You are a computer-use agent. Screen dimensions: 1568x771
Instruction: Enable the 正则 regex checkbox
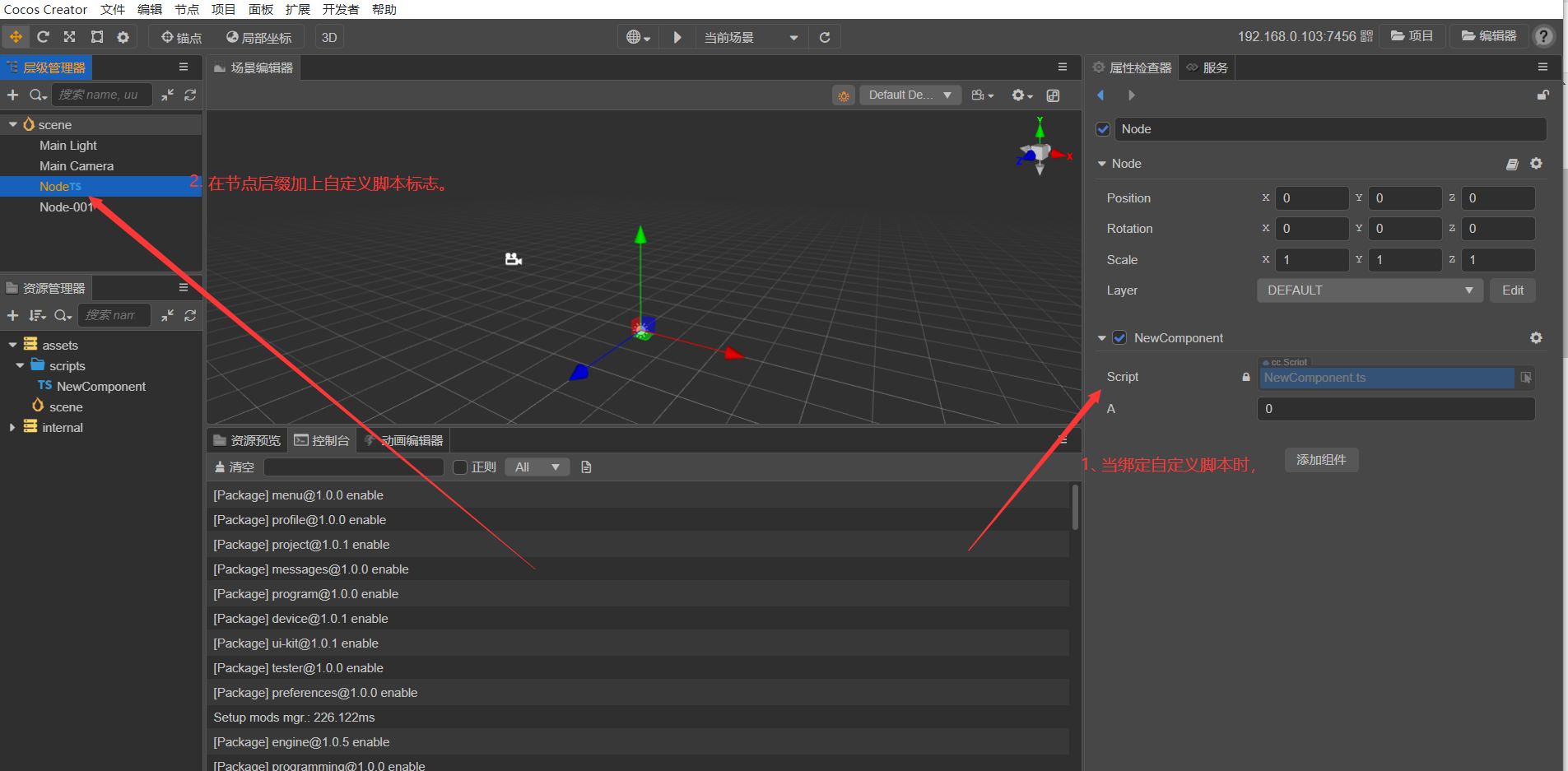coord(460,467)
